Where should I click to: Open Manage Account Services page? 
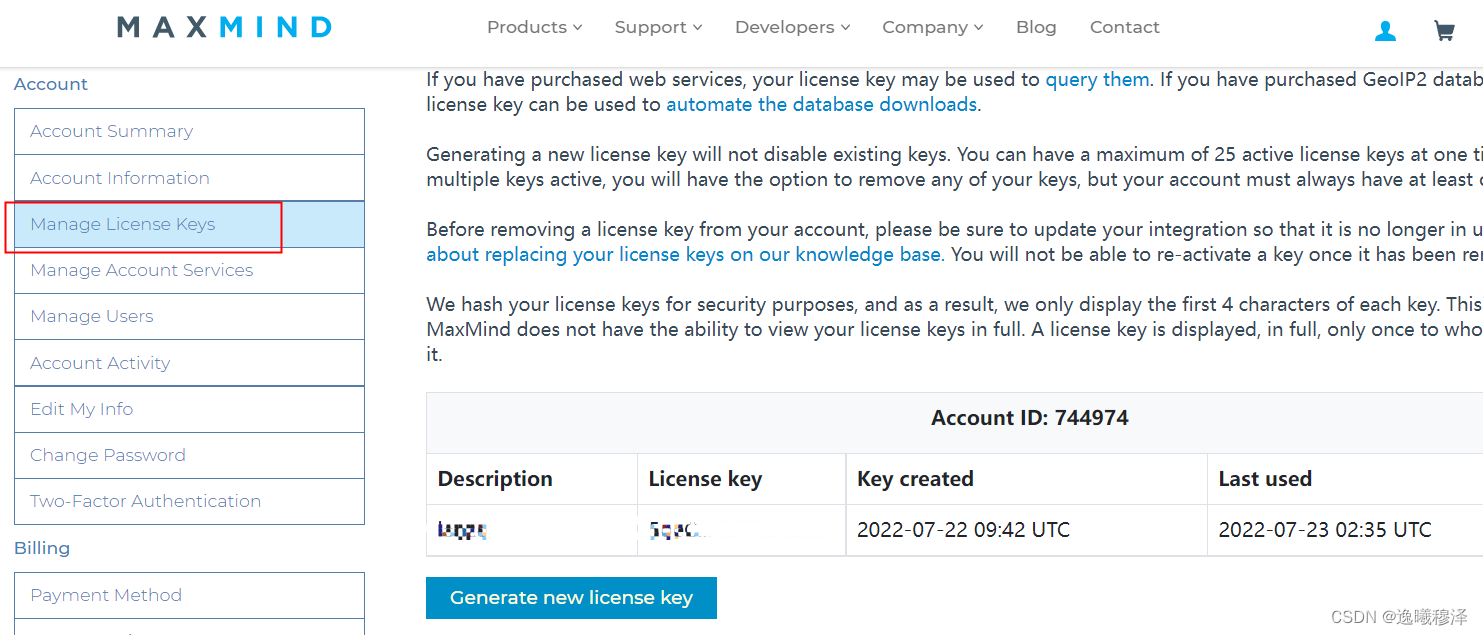pos(142,270)
